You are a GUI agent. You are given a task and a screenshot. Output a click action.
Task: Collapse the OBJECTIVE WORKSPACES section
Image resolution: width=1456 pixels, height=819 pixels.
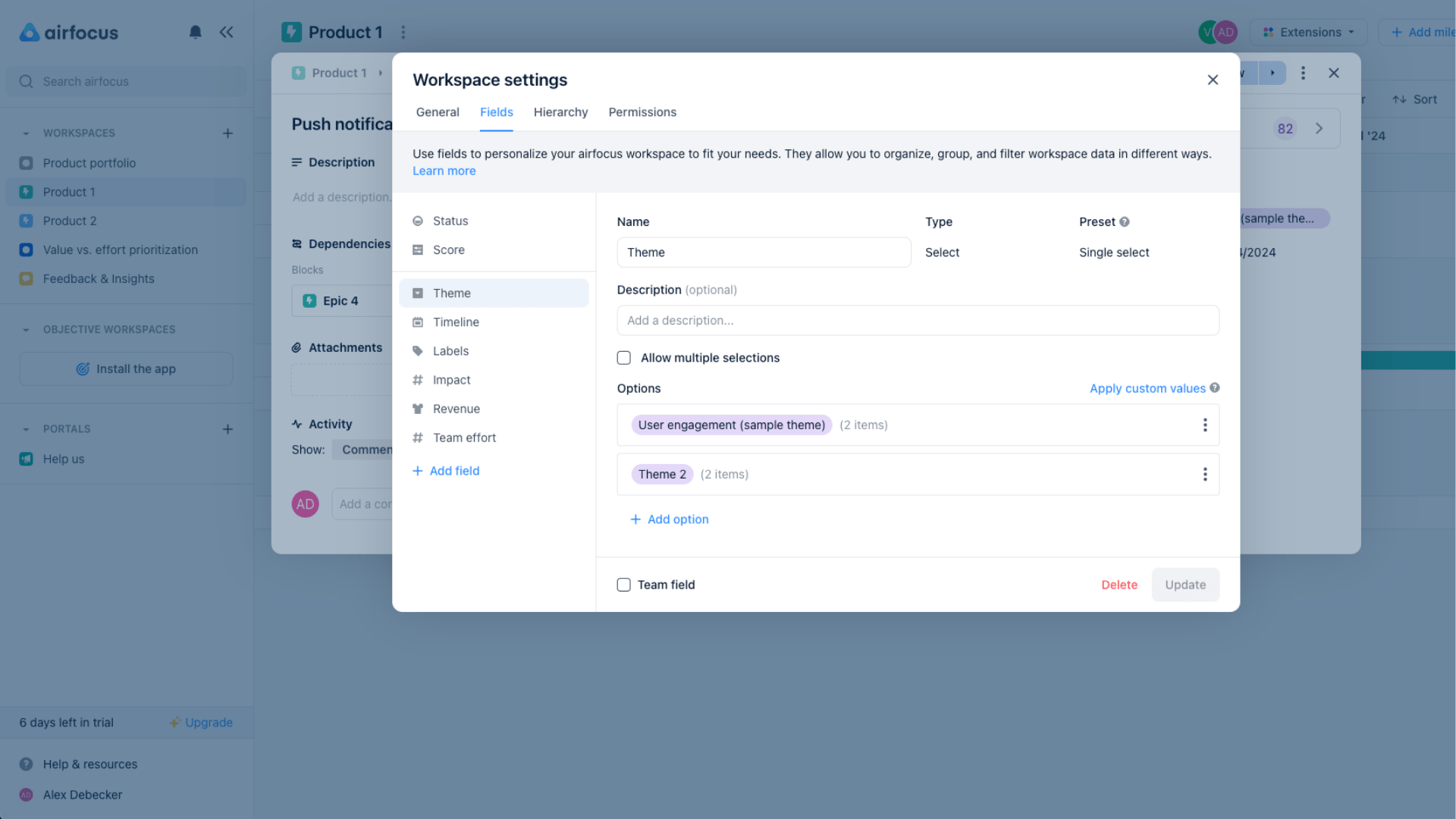pyautogui.click(x=26, y=329)
